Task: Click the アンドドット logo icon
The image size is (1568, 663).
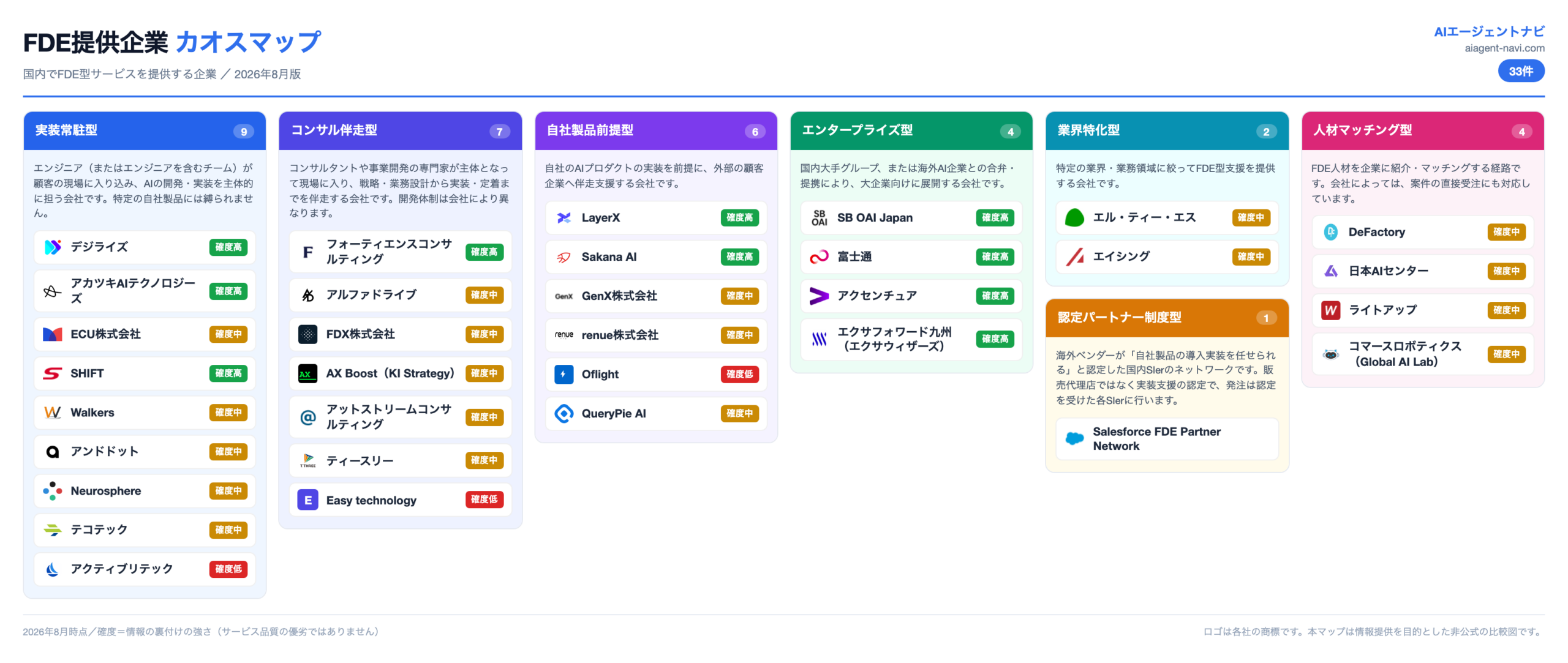Action: click(x=53, y=452)
